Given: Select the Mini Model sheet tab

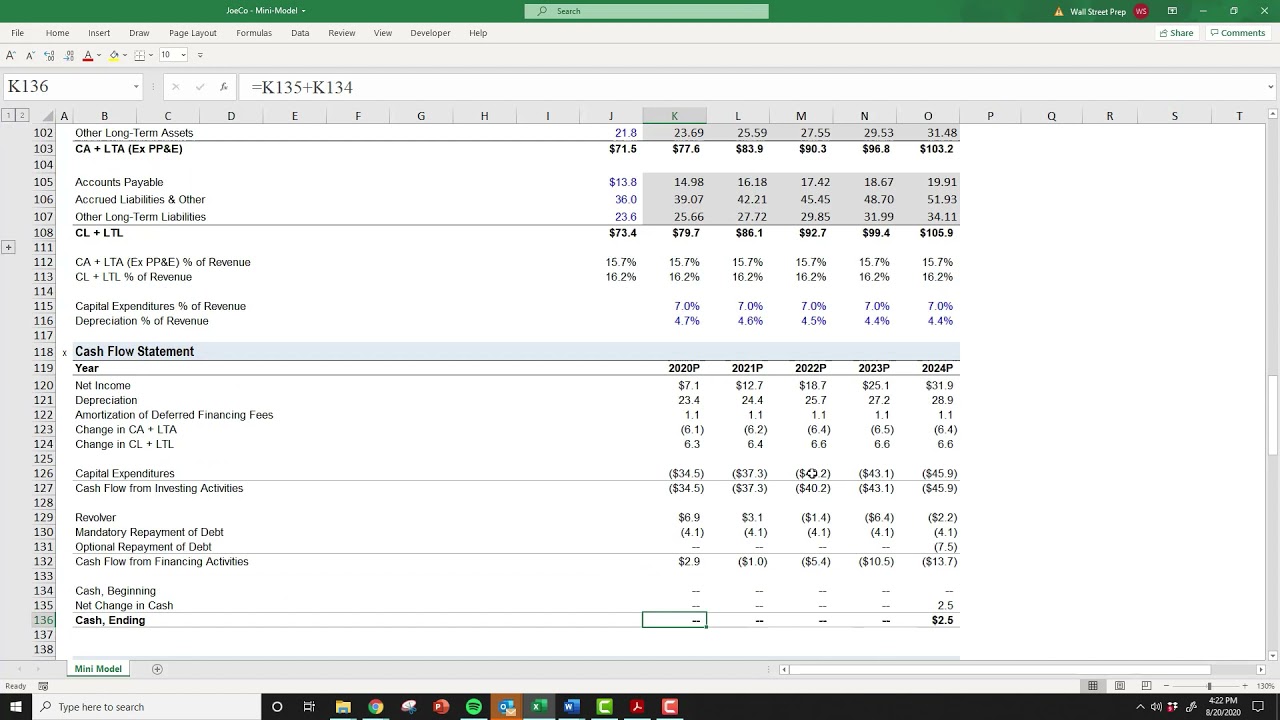Looking at the screenshot, I should coord(98,669).
